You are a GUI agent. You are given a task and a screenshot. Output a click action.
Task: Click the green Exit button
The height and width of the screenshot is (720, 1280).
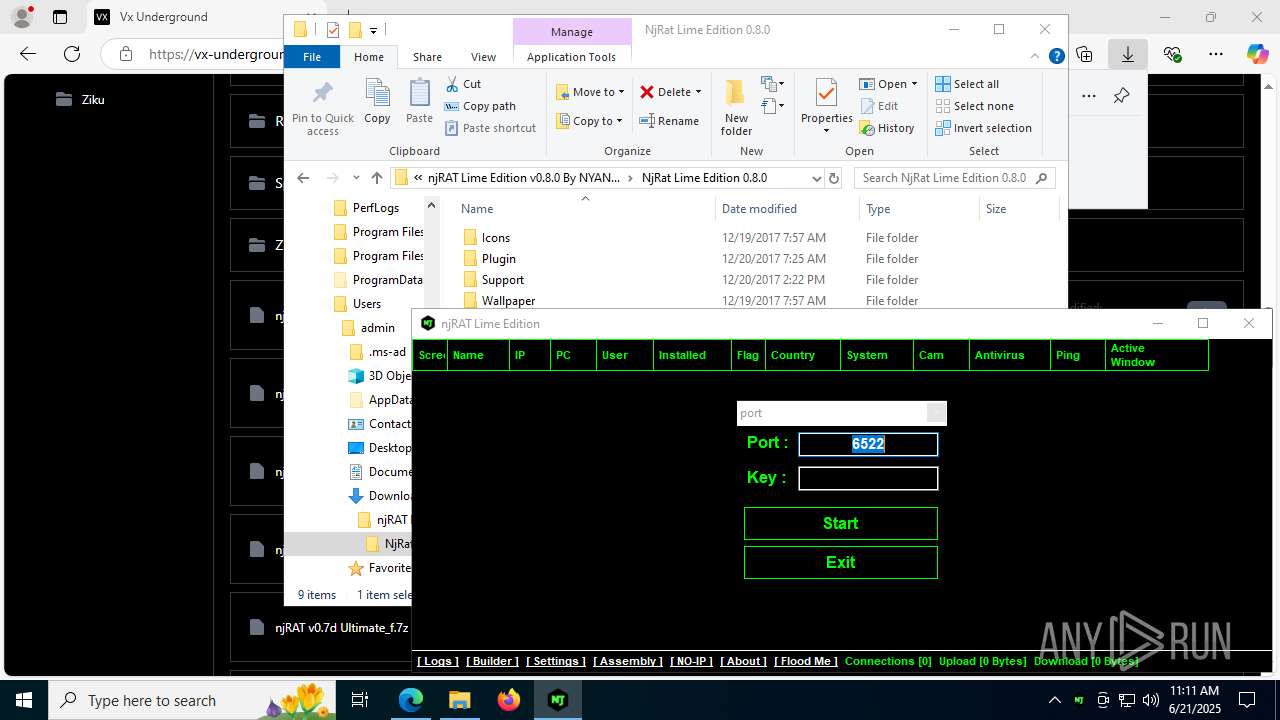coord(840,562)
